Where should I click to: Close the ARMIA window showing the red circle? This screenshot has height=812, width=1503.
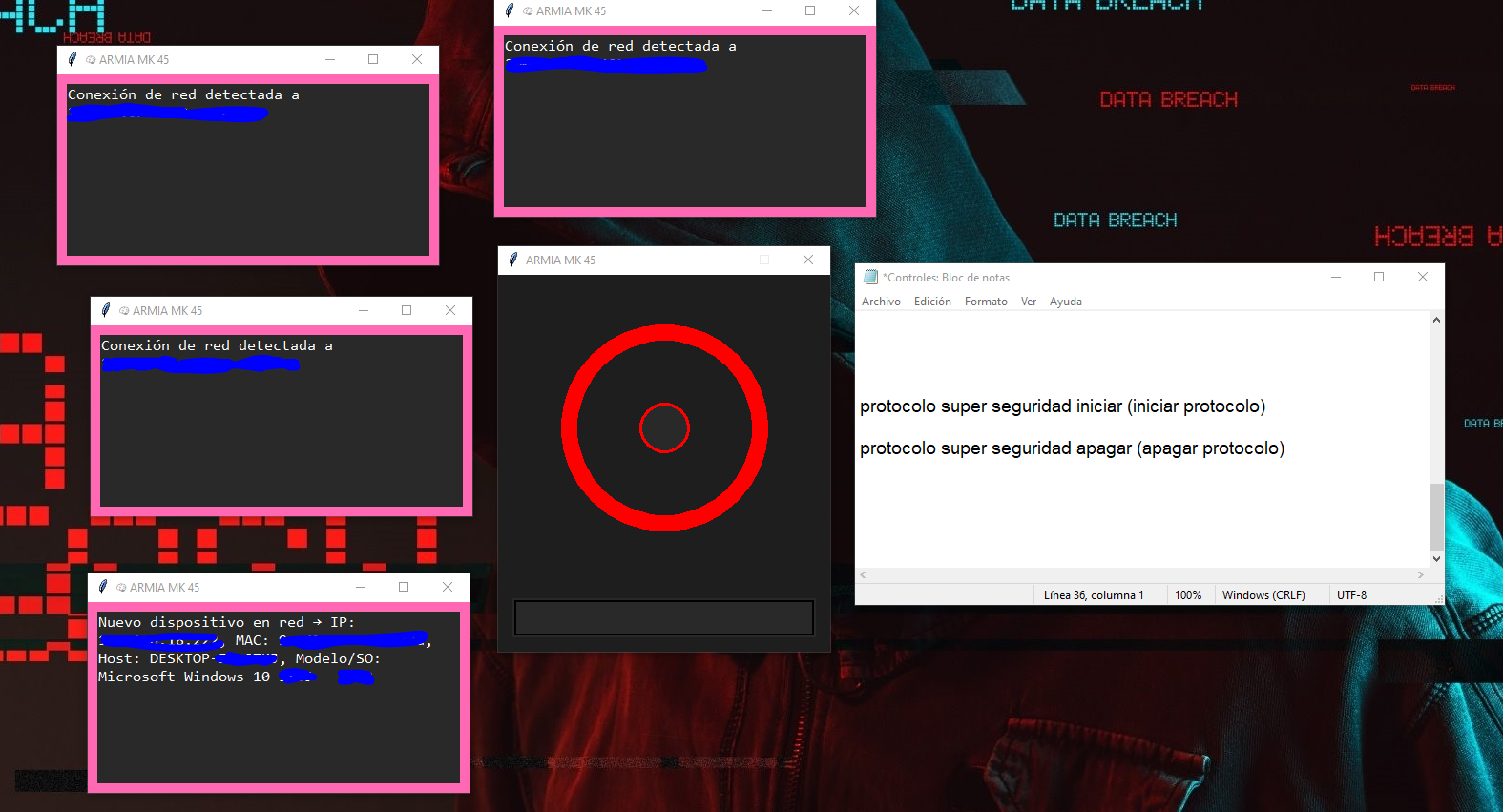(808, 260)
